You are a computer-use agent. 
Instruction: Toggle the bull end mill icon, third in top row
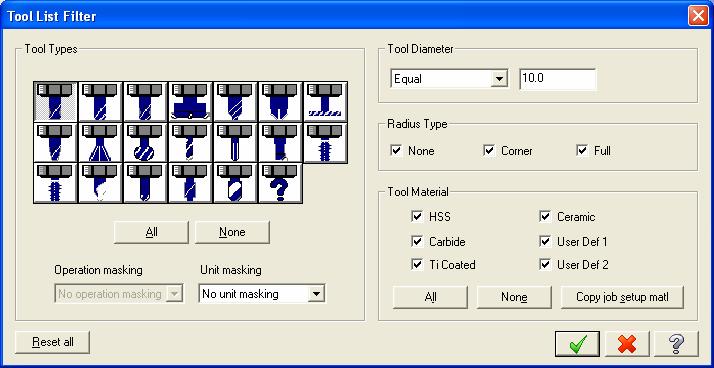coord(145,102)
